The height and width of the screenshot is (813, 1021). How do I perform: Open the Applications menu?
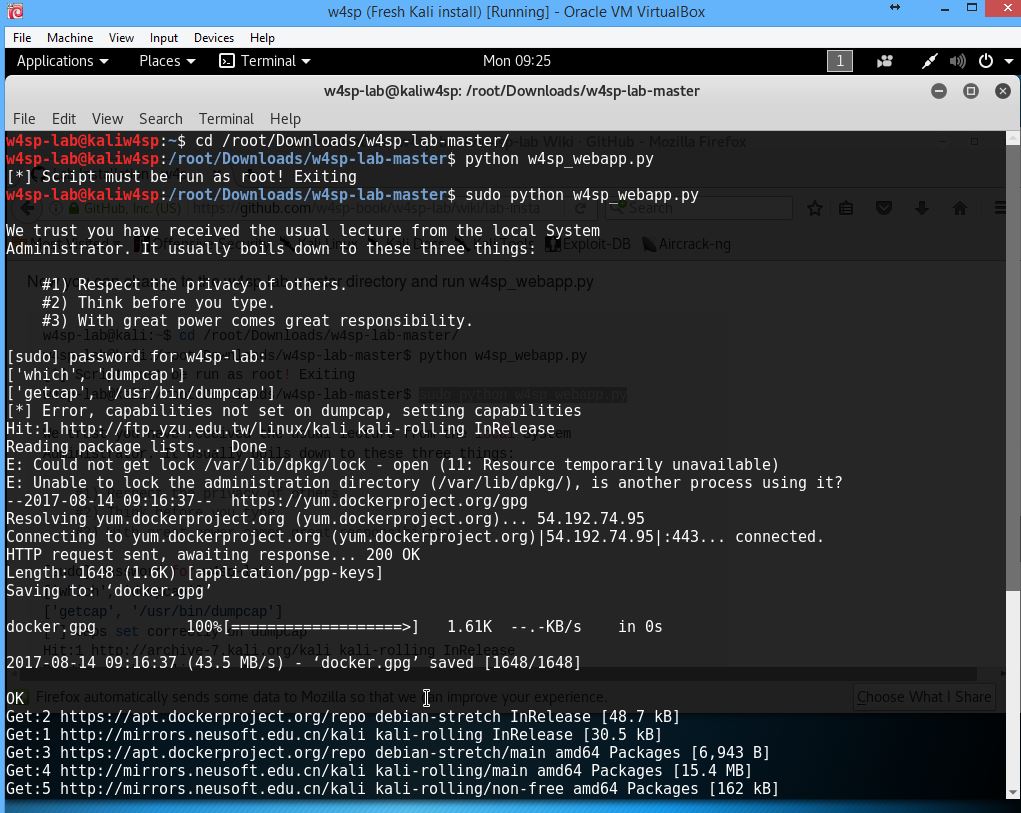[x=62, y=61]
